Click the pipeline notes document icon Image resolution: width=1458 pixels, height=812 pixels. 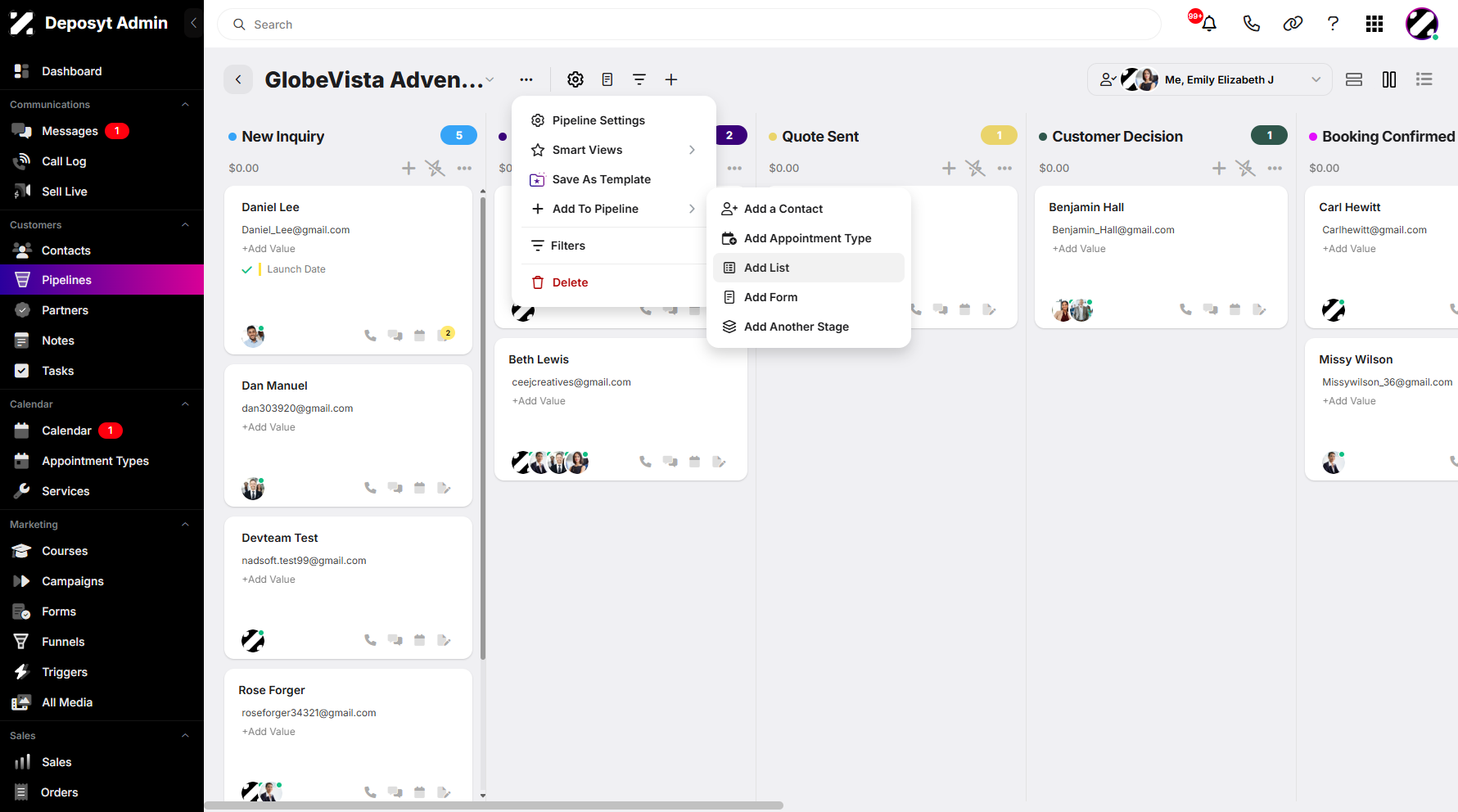607,79
